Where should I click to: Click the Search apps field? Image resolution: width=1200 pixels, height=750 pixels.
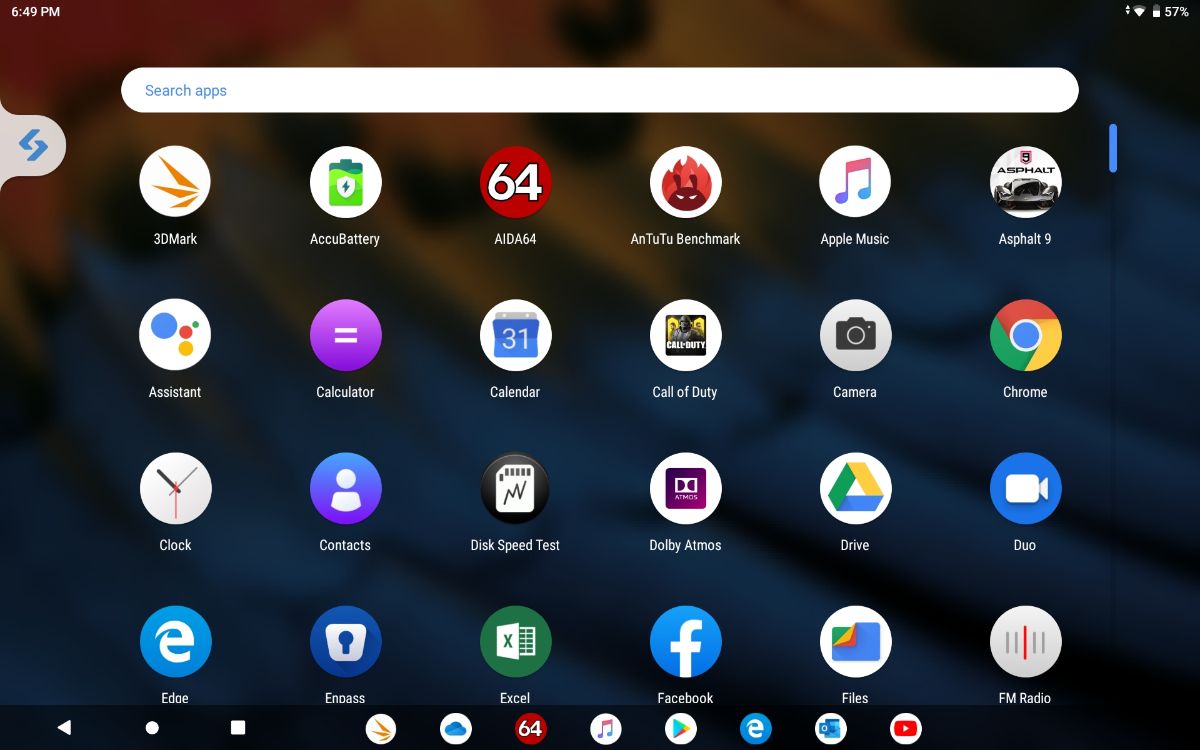tap(600, 90)
